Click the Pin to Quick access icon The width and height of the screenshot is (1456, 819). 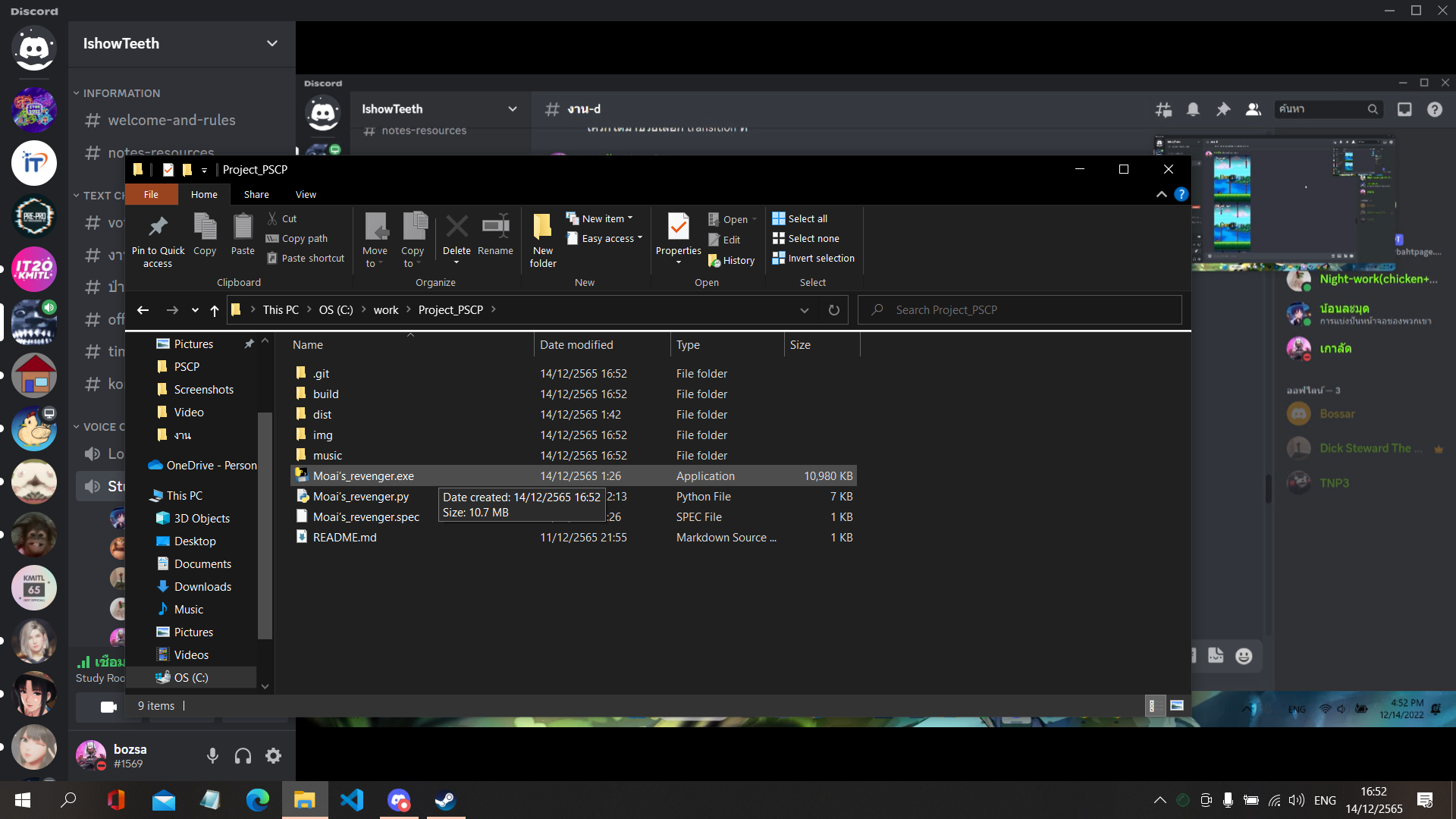coord(158,227)
